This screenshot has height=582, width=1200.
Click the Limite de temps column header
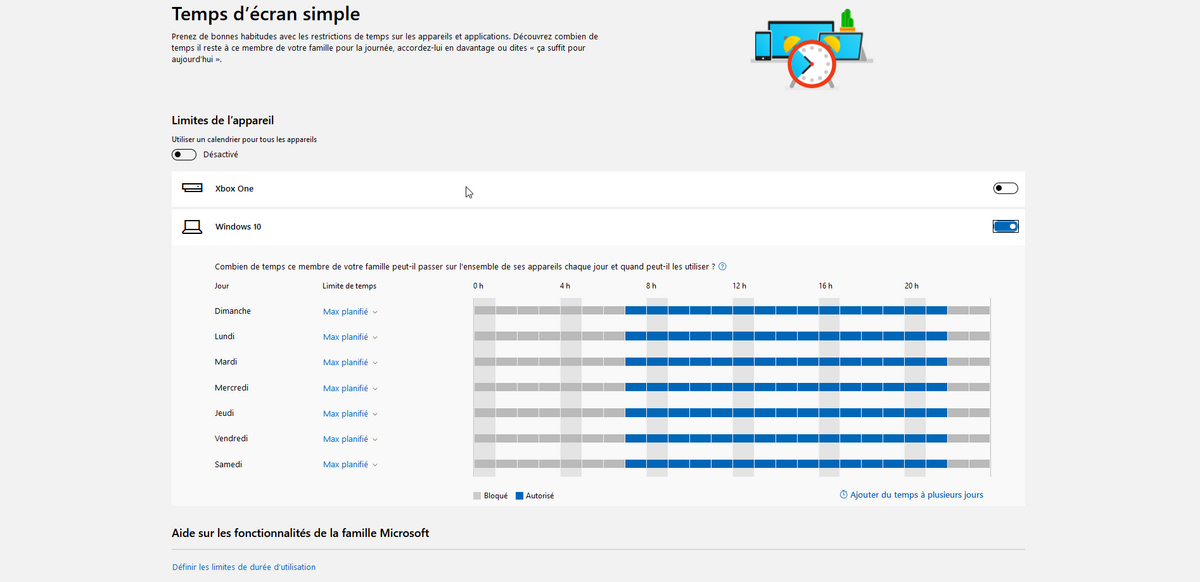coord(350,286)
